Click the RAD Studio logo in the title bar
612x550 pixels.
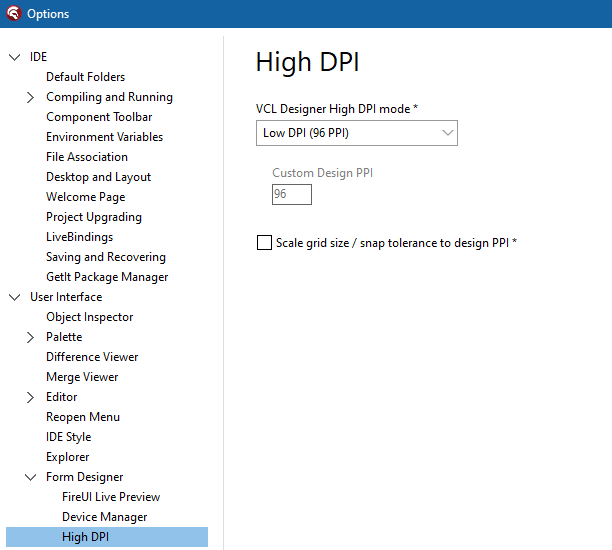point(14,13)
